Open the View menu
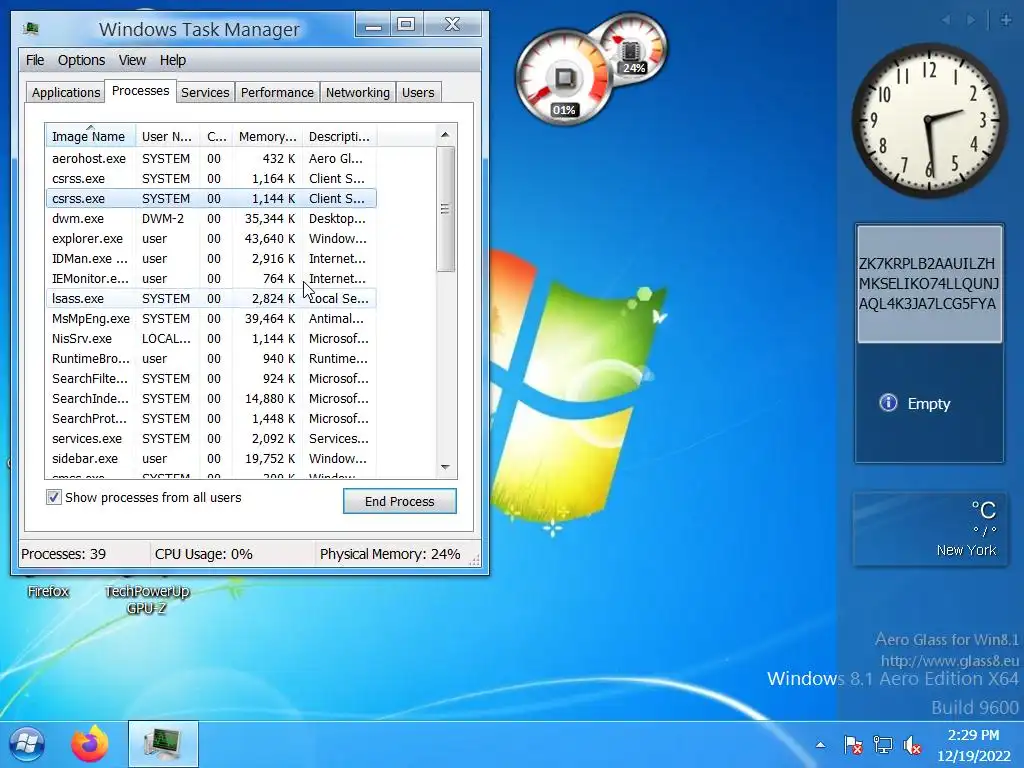1024x768 pixels. point(132,60)
